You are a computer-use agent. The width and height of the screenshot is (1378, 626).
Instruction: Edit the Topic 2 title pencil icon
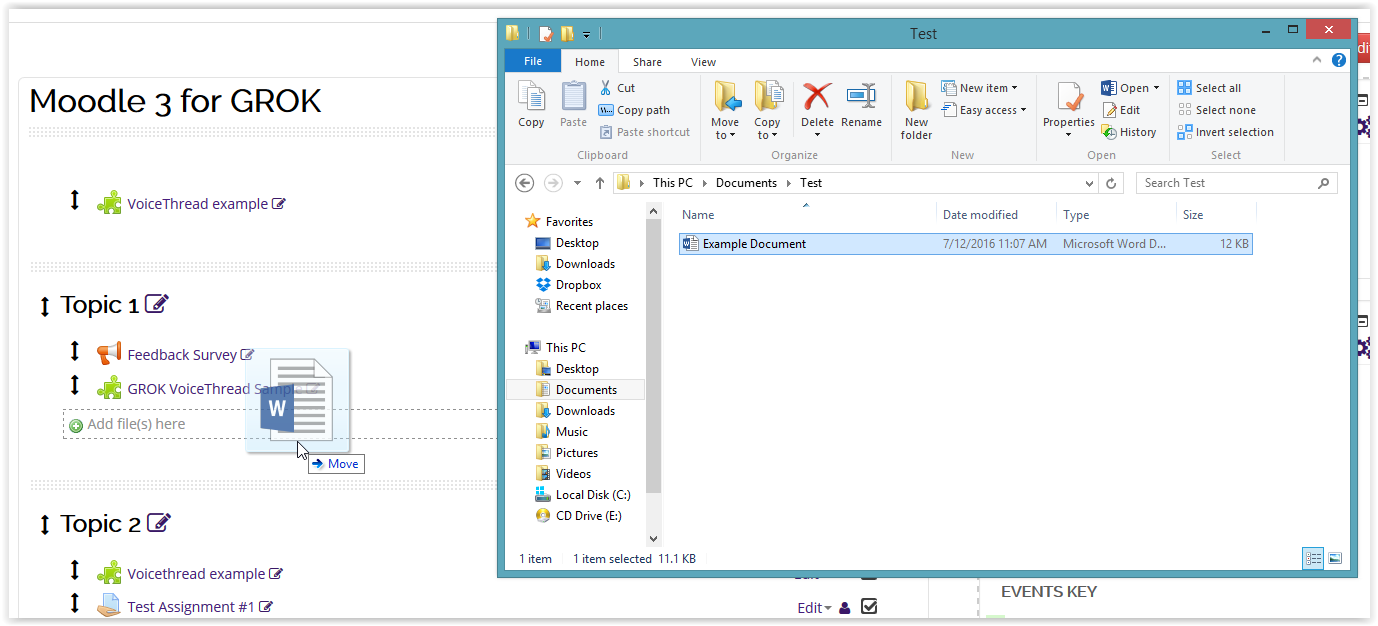(x=159, y=522)
